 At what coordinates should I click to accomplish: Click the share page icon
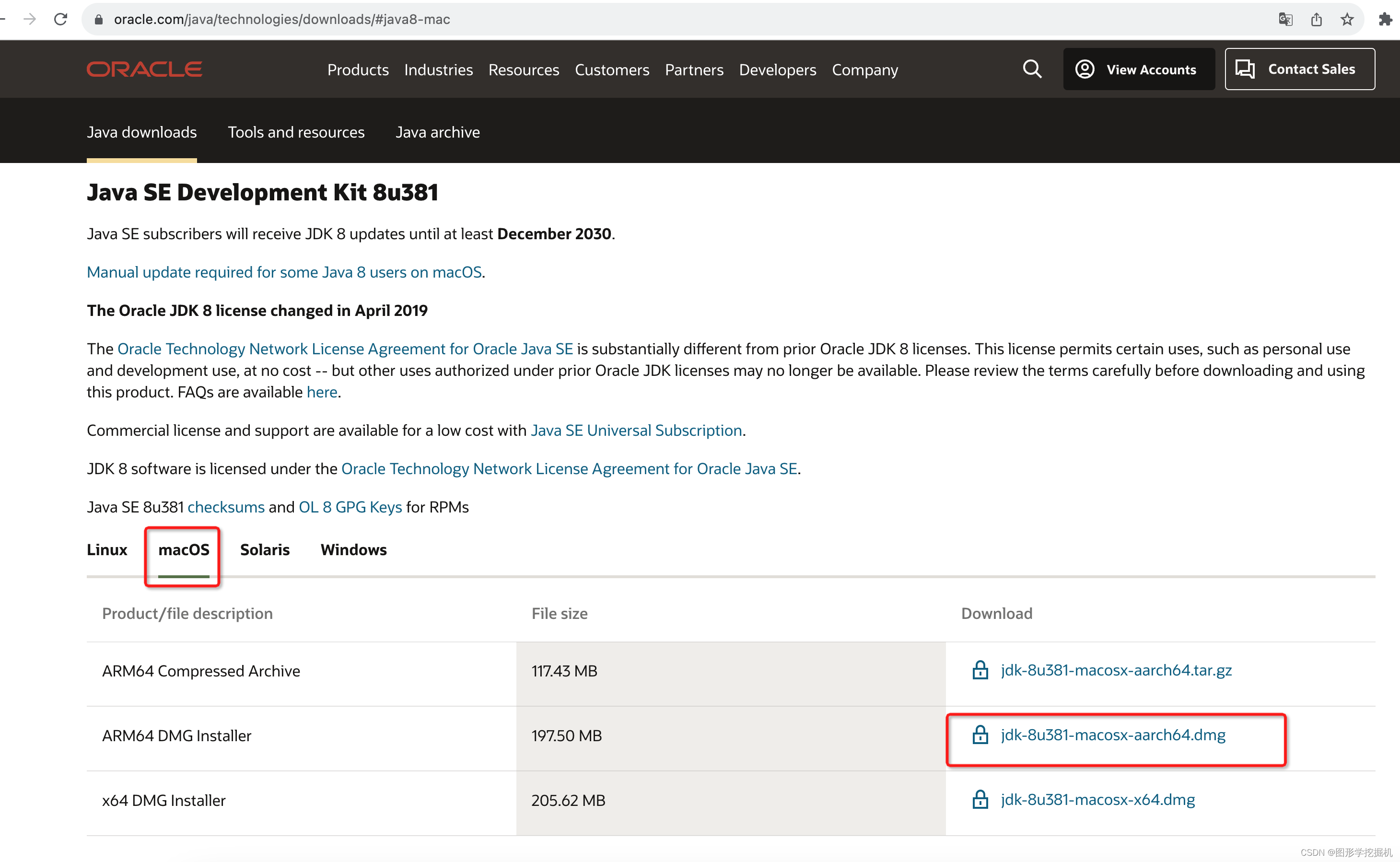(1316, 19)
